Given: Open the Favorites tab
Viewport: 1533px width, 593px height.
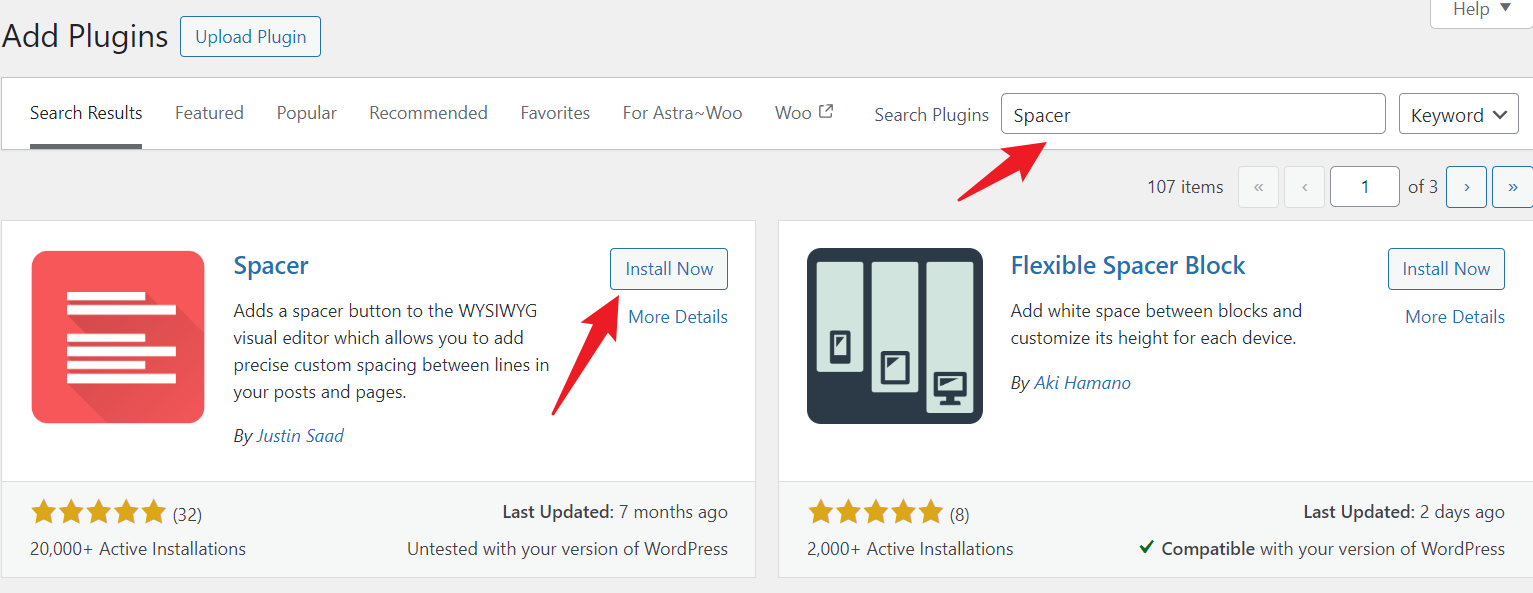Looking at the screenshot, I should (x=555, y=113).
